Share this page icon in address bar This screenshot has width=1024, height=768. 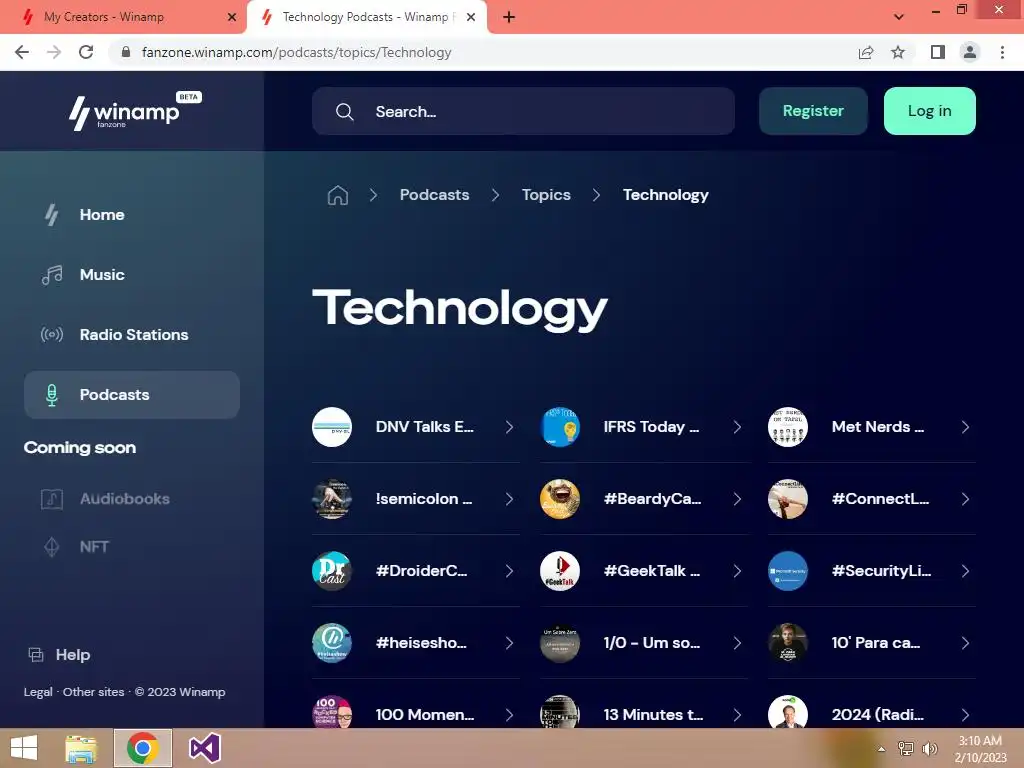(x=866, y=52)
